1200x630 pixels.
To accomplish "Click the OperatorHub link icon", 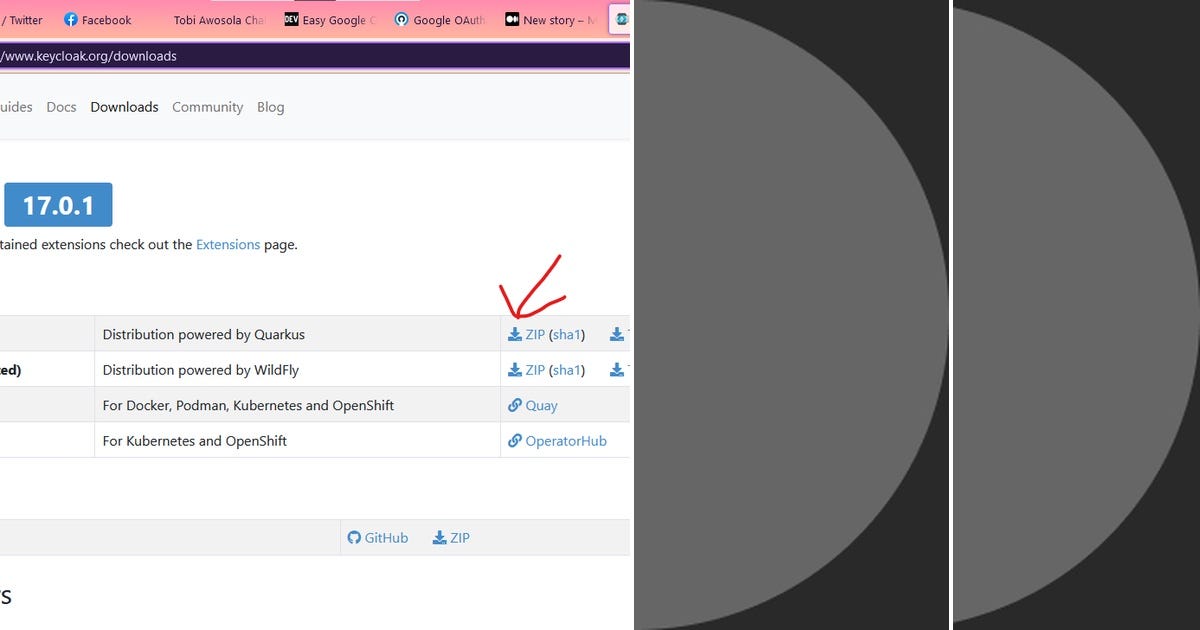I will (515, 440).
